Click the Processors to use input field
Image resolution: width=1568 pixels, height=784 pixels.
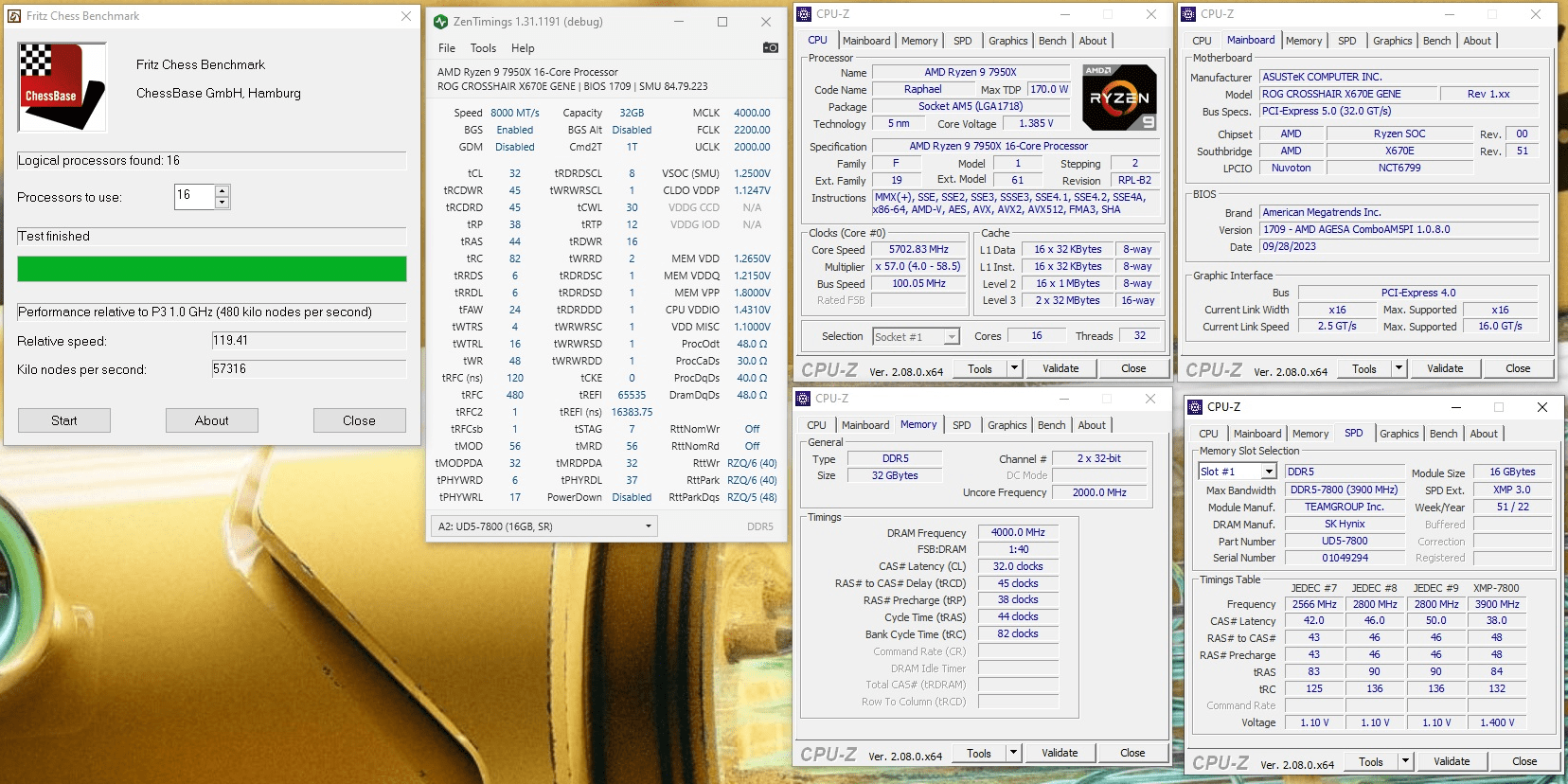coord(195,197)
